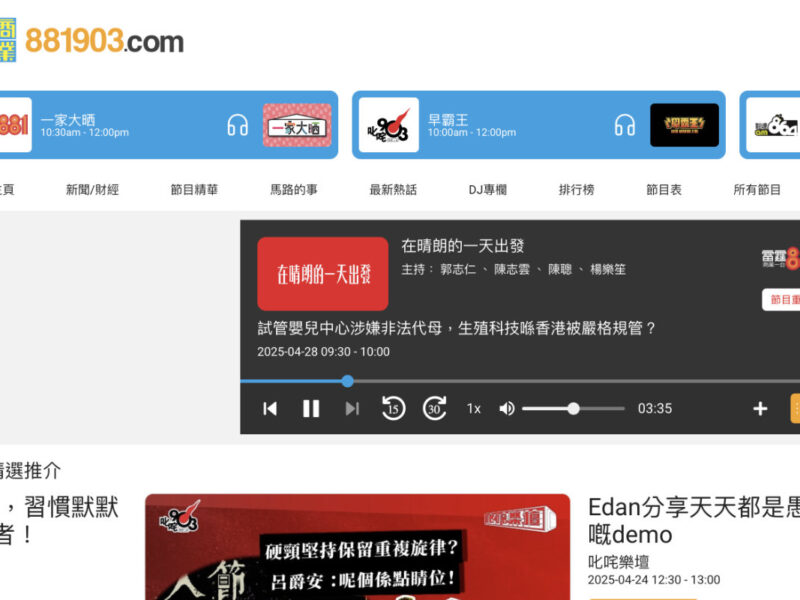Open the DJ專欄 menu item
Screen dimensions: 800x600
pyautogui.click(x=488, y=189)
